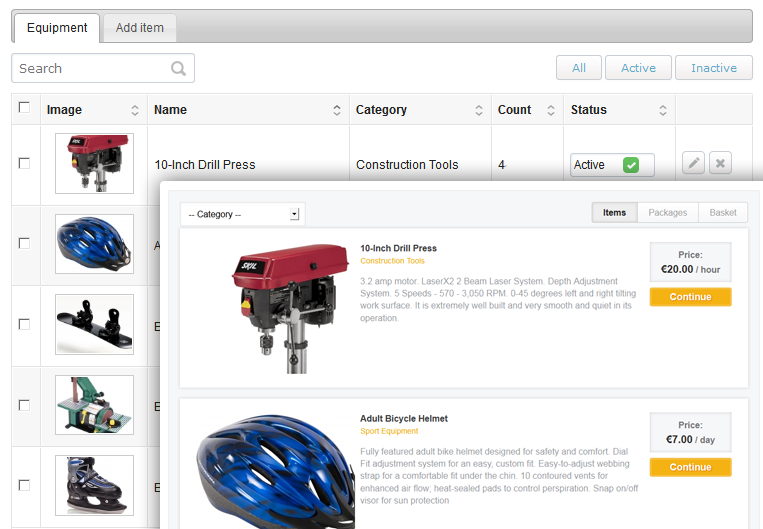Open snowboard thumbnail in table
This screenshot has width=763, height=529.
click(x=94, y=324)
